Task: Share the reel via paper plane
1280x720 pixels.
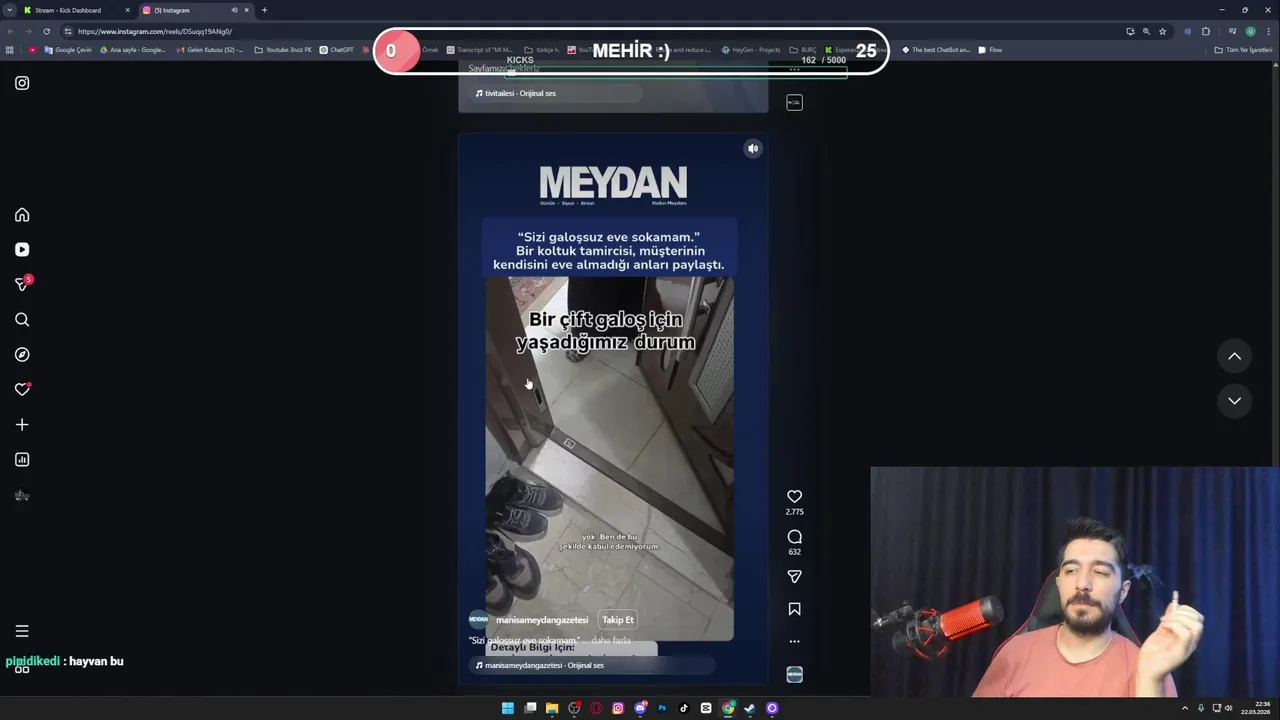Action: pyautogui.click(x=794, y=577)
